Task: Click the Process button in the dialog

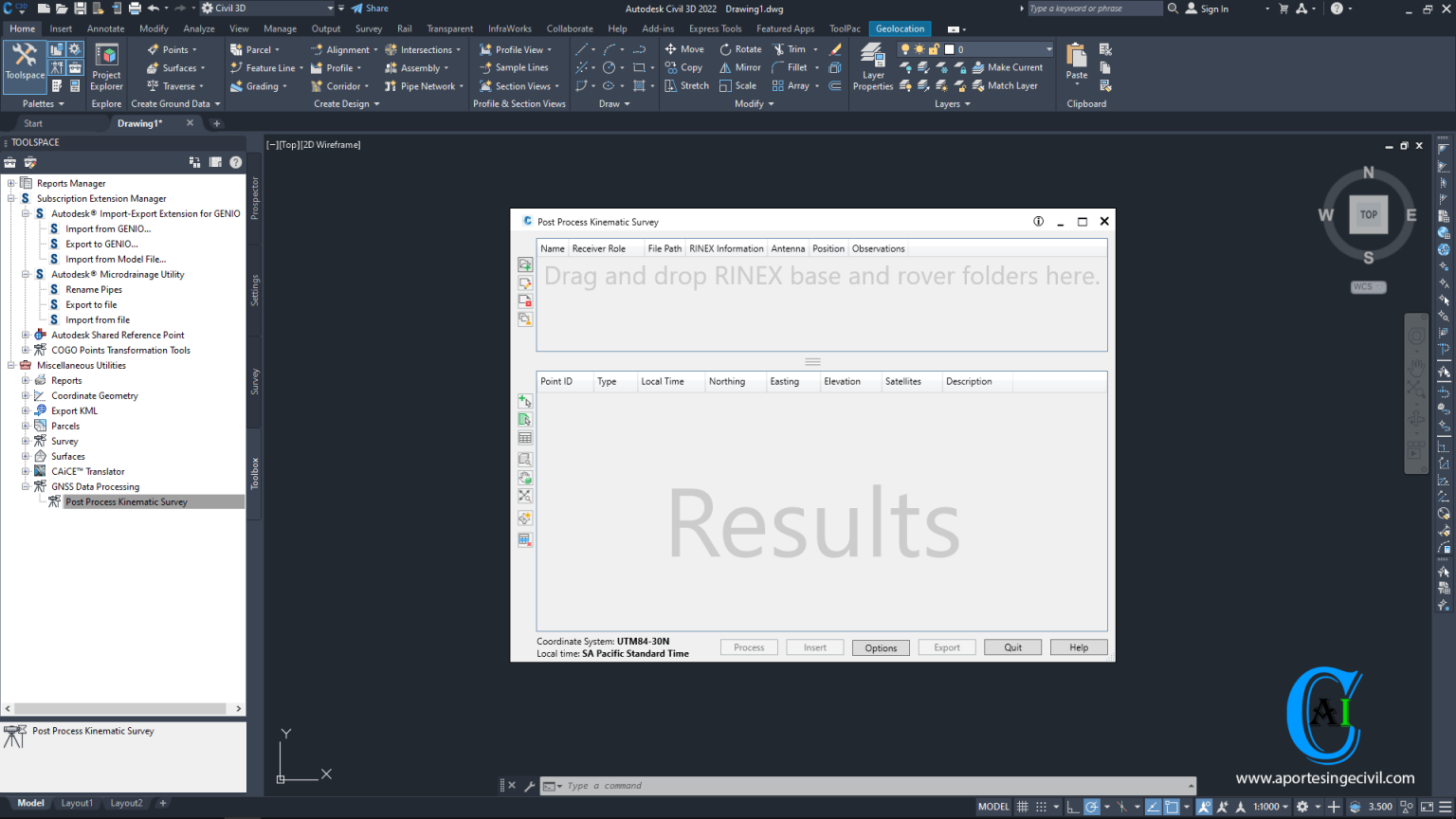Action: tap(749, 646)
